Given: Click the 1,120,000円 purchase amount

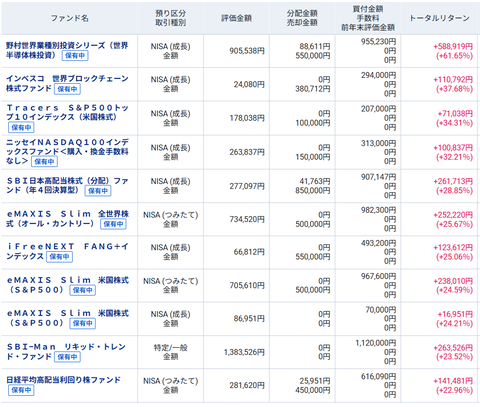Looking at the screenshot, I should [376, 343].
